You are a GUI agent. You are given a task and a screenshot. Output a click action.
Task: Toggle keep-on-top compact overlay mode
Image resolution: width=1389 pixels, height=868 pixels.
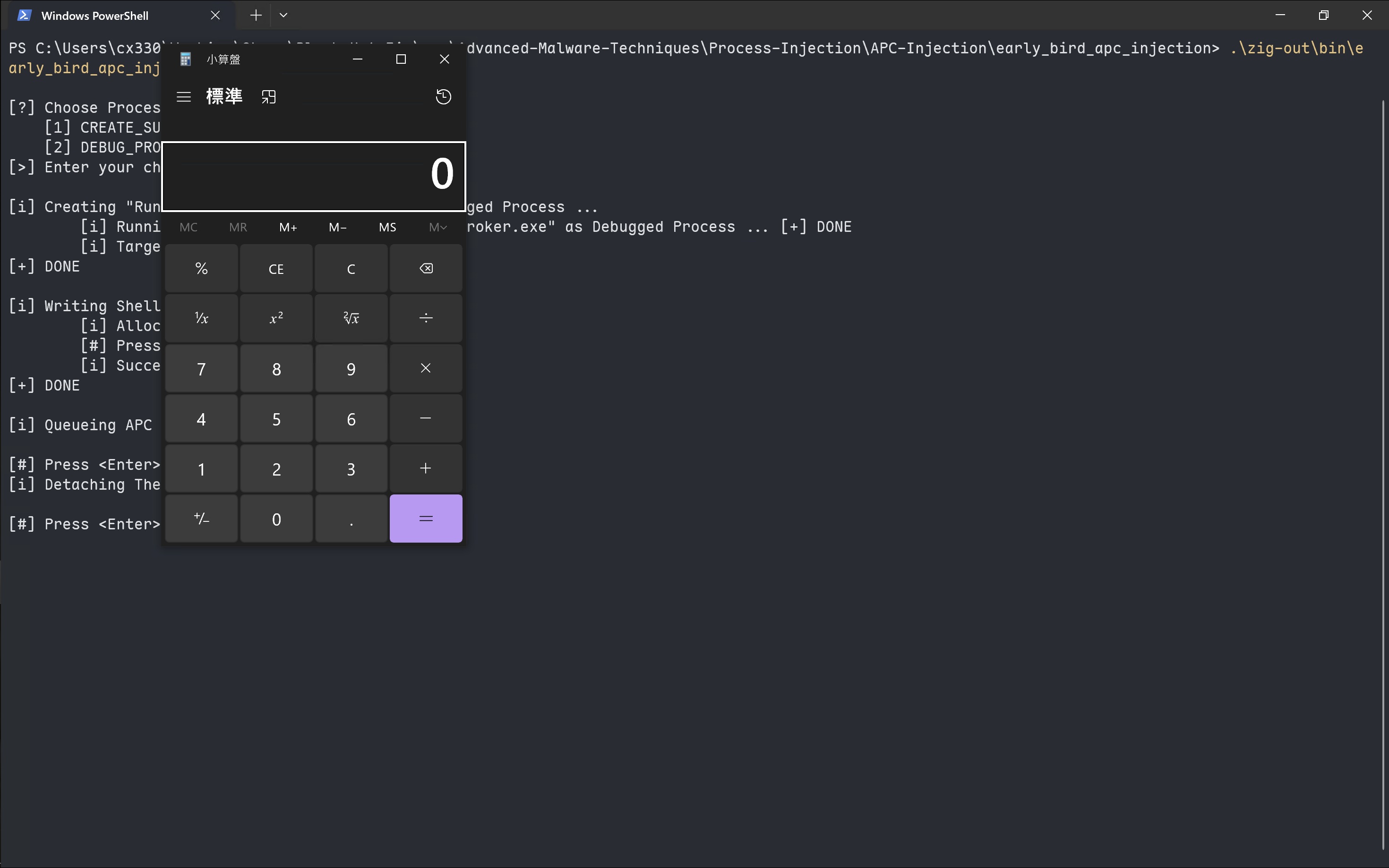(269, 96)
